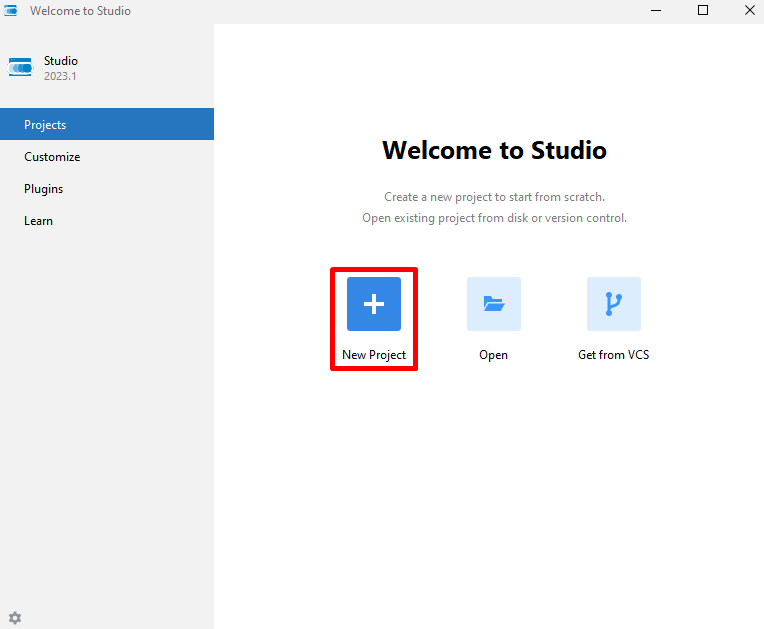Click the Studio logo in the sidebar
The width and height of the screenshot is (764, 629).
[x=21, y=68]
